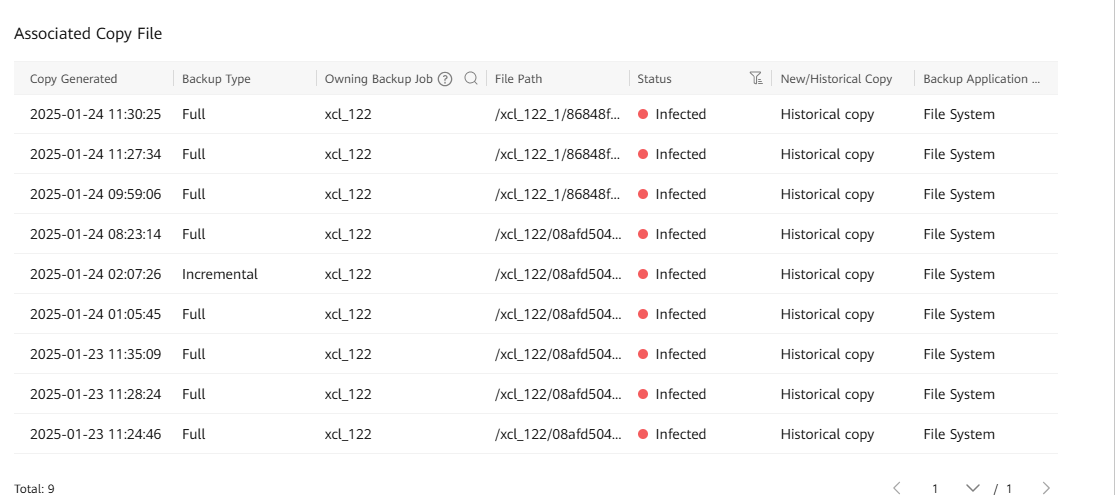The image size is (1115, 495).
Task: Go to the previous page arrow
Action: point(896,488)
